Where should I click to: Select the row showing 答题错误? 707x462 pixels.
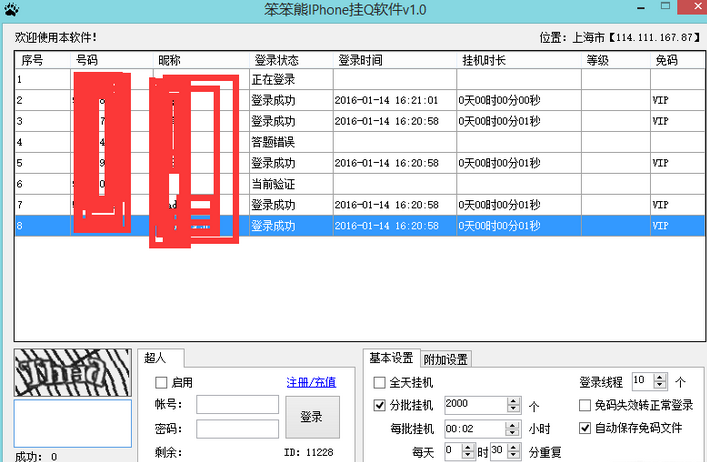coord(360,142)
